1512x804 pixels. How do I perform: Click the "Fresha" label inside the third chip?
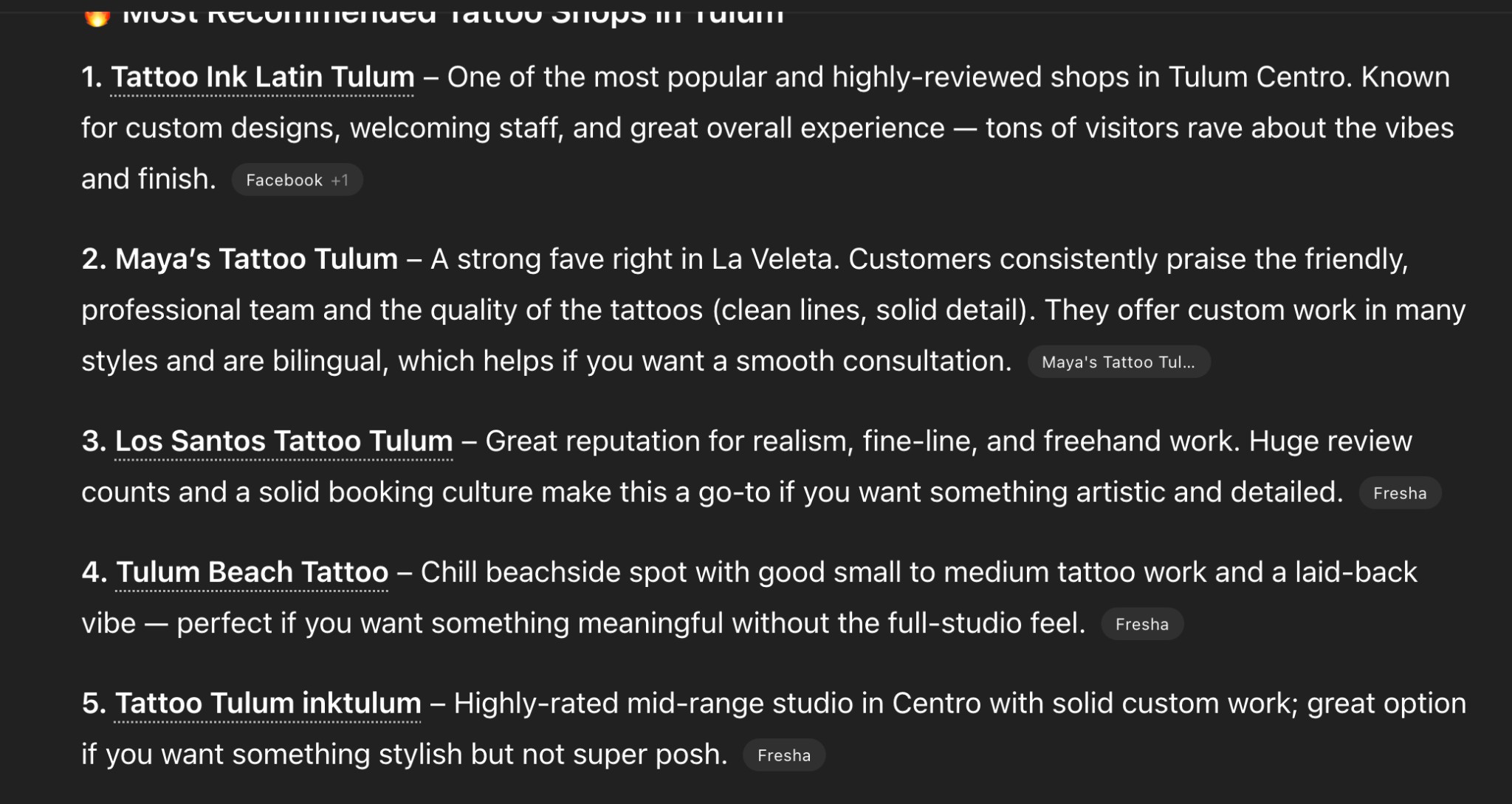[x=1399, y=493]
